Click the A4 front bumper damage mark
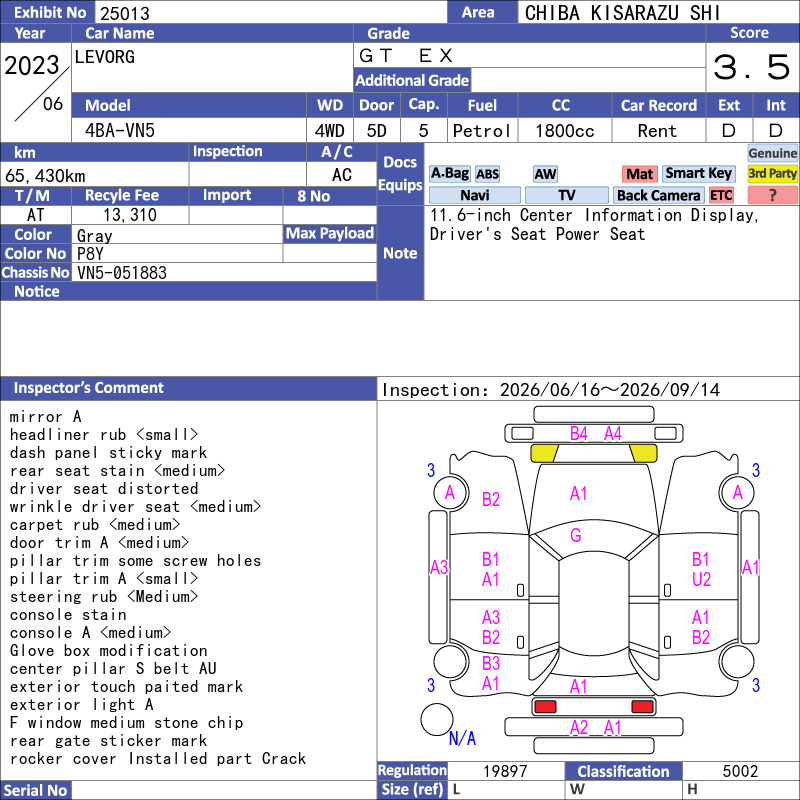 (612, 434)
